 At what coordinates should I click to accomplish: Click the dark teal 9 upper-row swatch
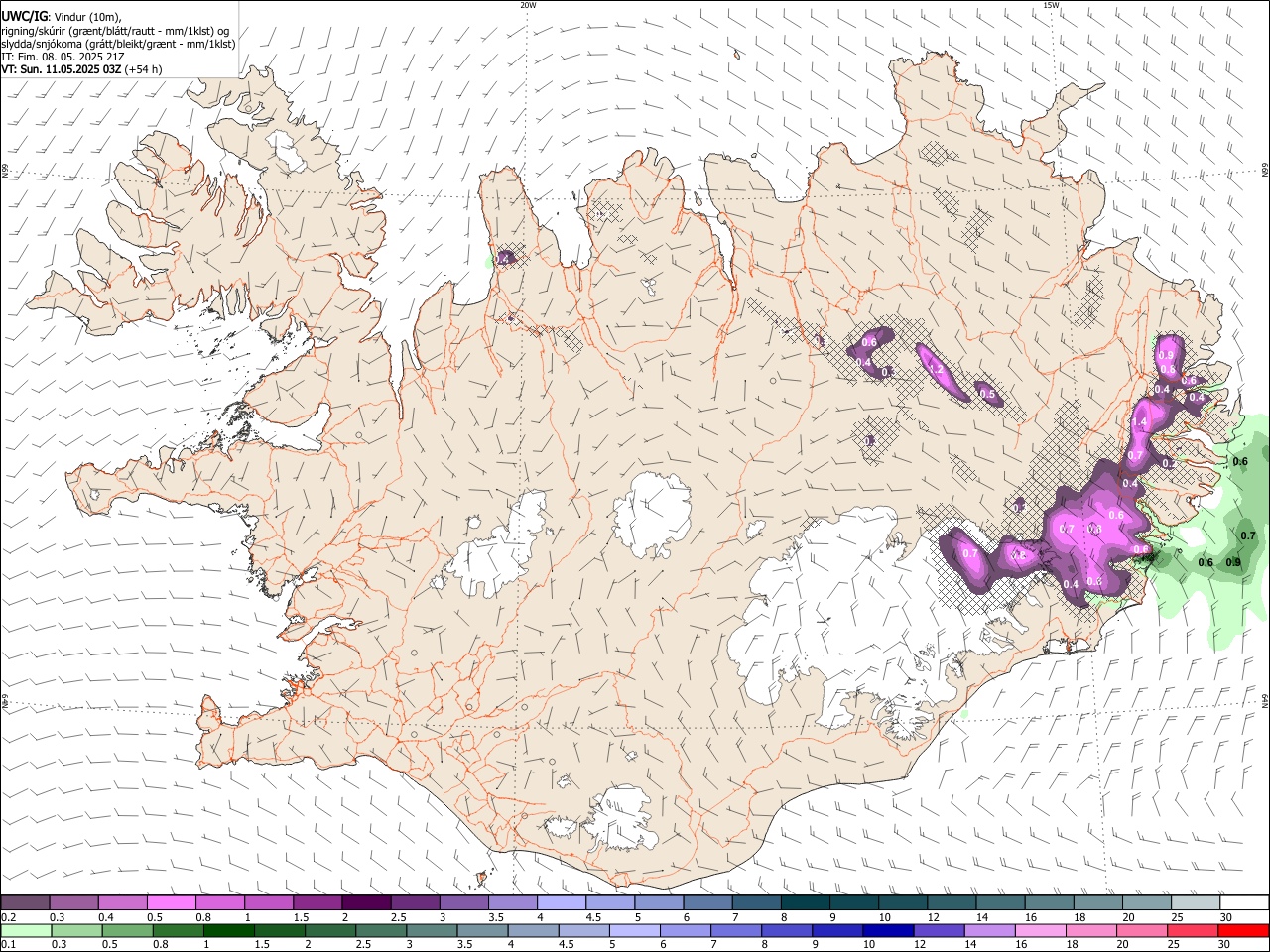854,903
